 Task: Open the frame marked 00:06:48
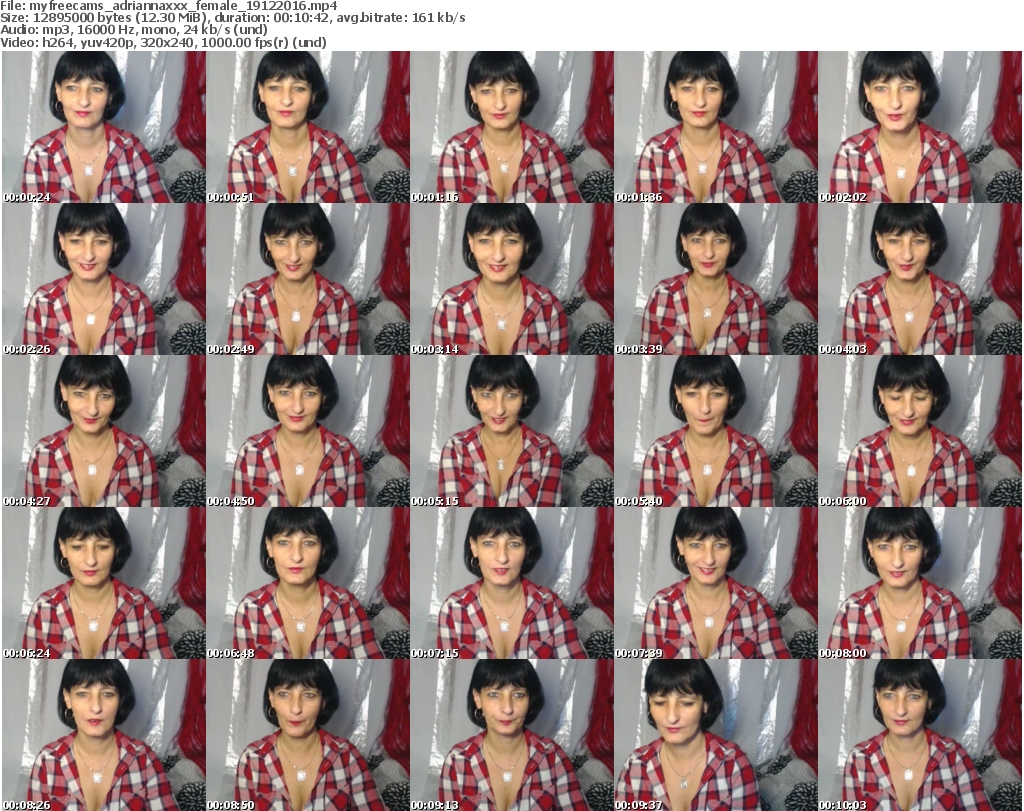pos(307,583)
